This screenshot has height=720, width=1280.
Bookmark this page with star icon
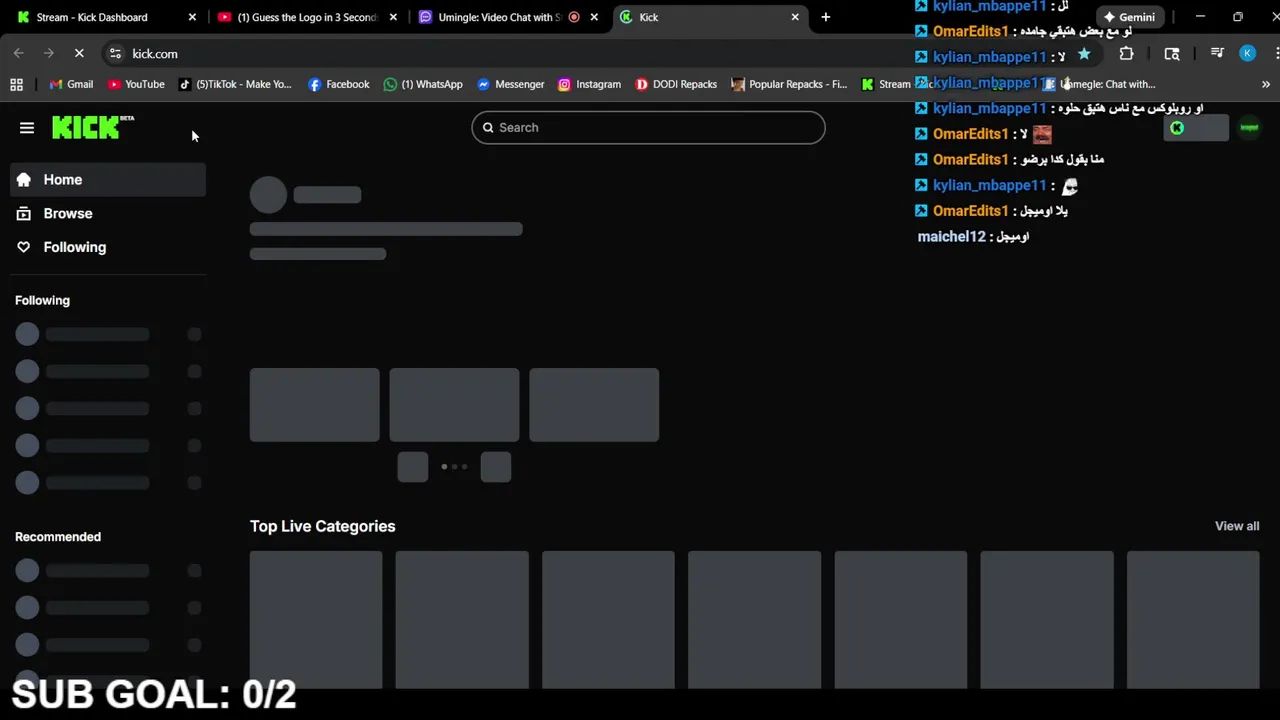point(1084,54)
